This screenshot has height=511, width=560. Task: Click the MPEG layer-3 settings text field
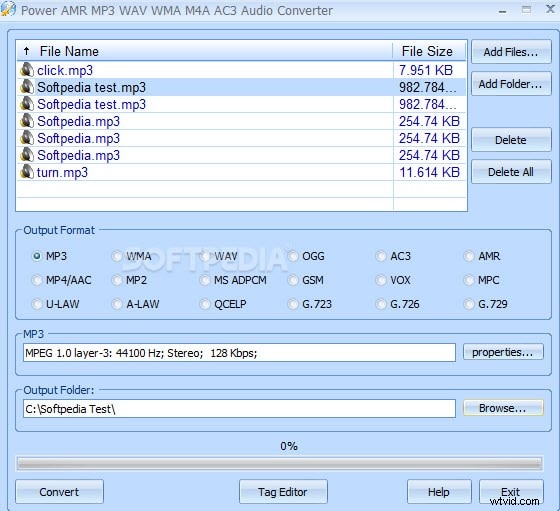[x=239, y=353]
